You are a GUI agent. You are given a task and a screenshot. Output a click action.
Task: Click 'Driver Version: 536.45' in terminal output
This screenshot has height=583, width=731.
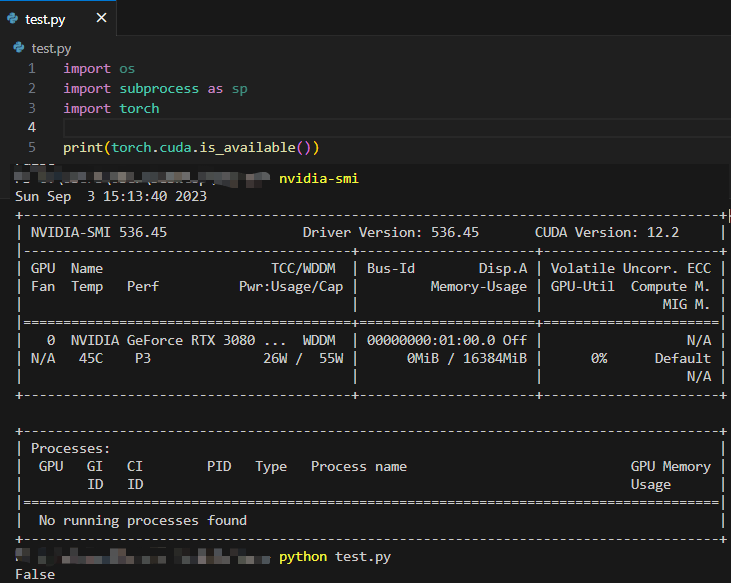(390, 232)
